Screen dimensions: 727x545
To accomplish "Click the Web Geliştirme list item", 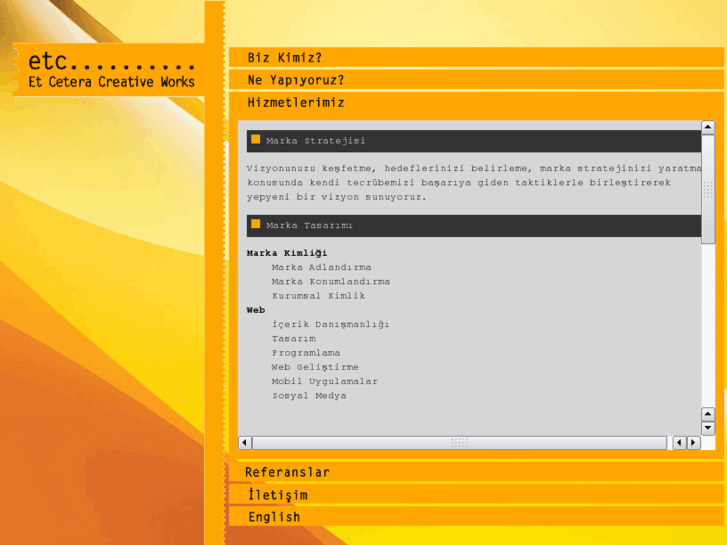I will pyautogui.click(x=315, y=367).
